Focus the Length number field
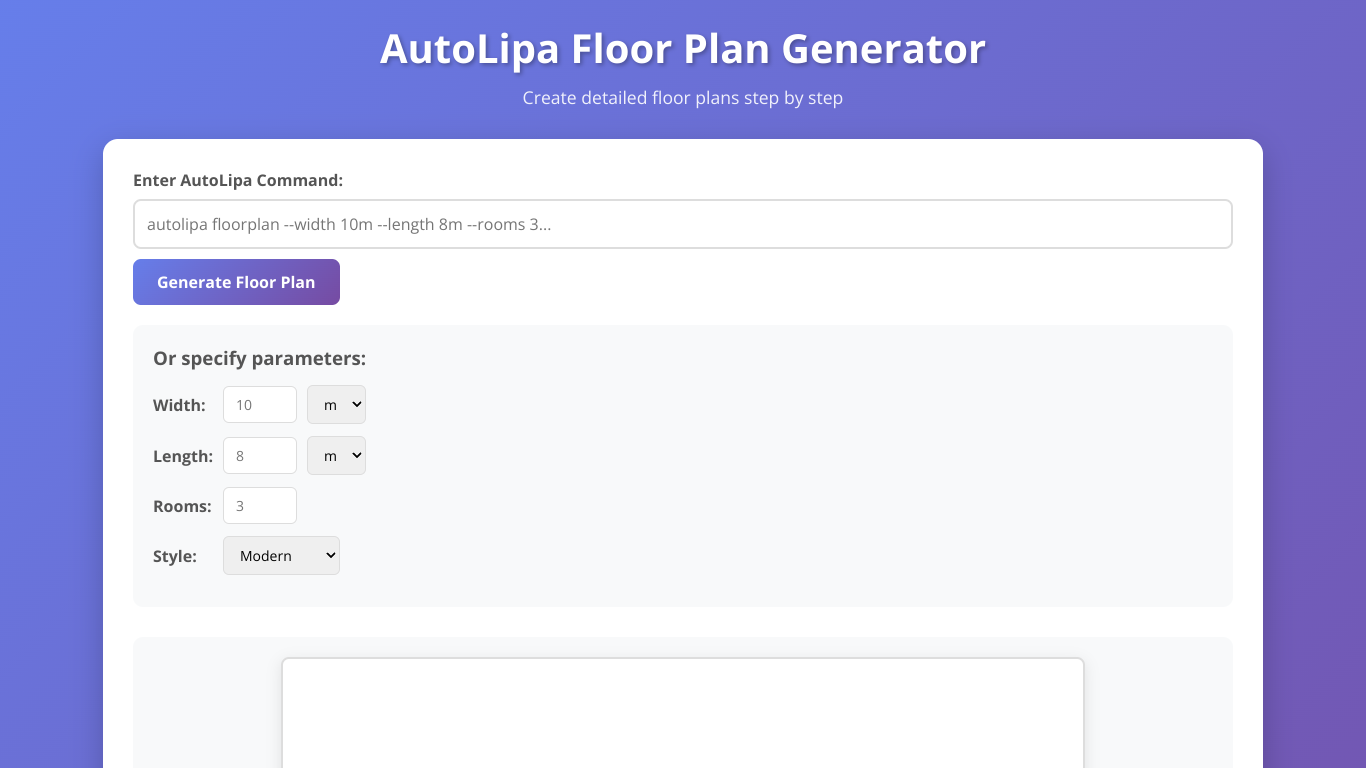This screenshot has height=768, width=1366. click(x=259, y=456)
